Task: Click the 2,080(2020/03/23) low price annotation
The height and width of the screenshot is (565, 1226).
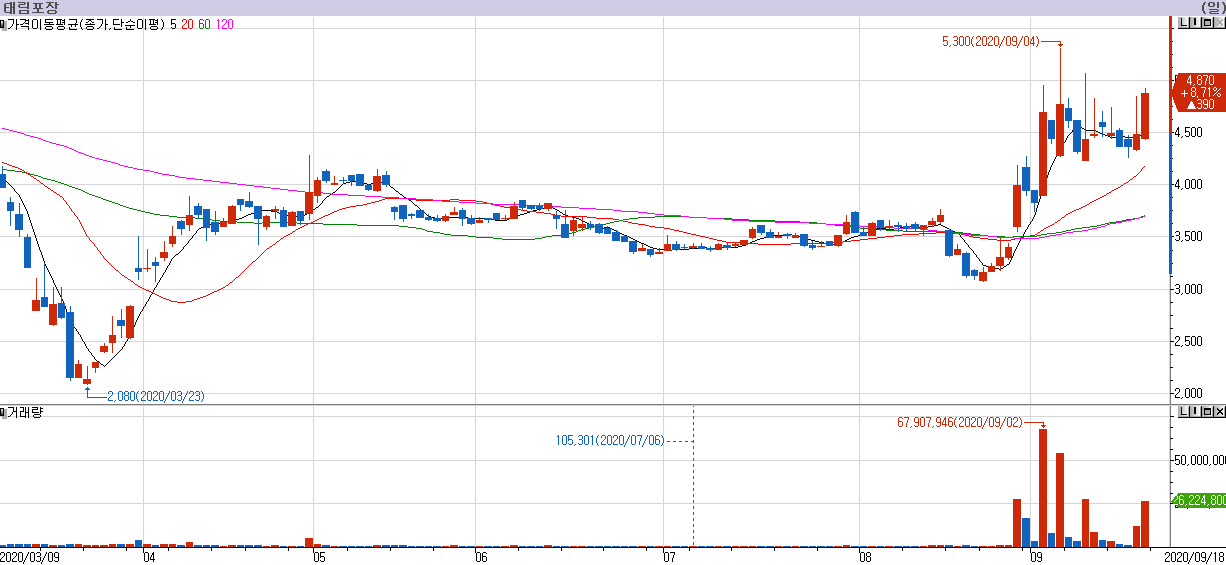Action: tap(155, 396)
